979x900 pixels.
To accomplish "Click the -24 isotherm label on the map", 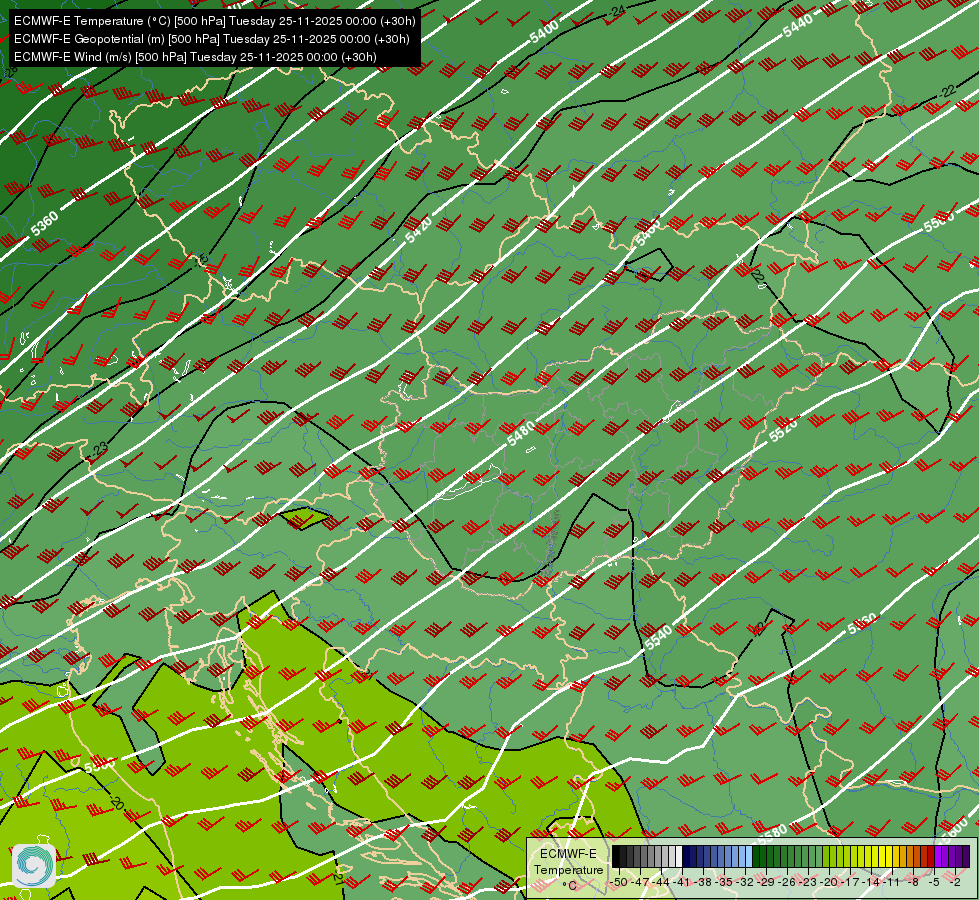I will point(617,11).
